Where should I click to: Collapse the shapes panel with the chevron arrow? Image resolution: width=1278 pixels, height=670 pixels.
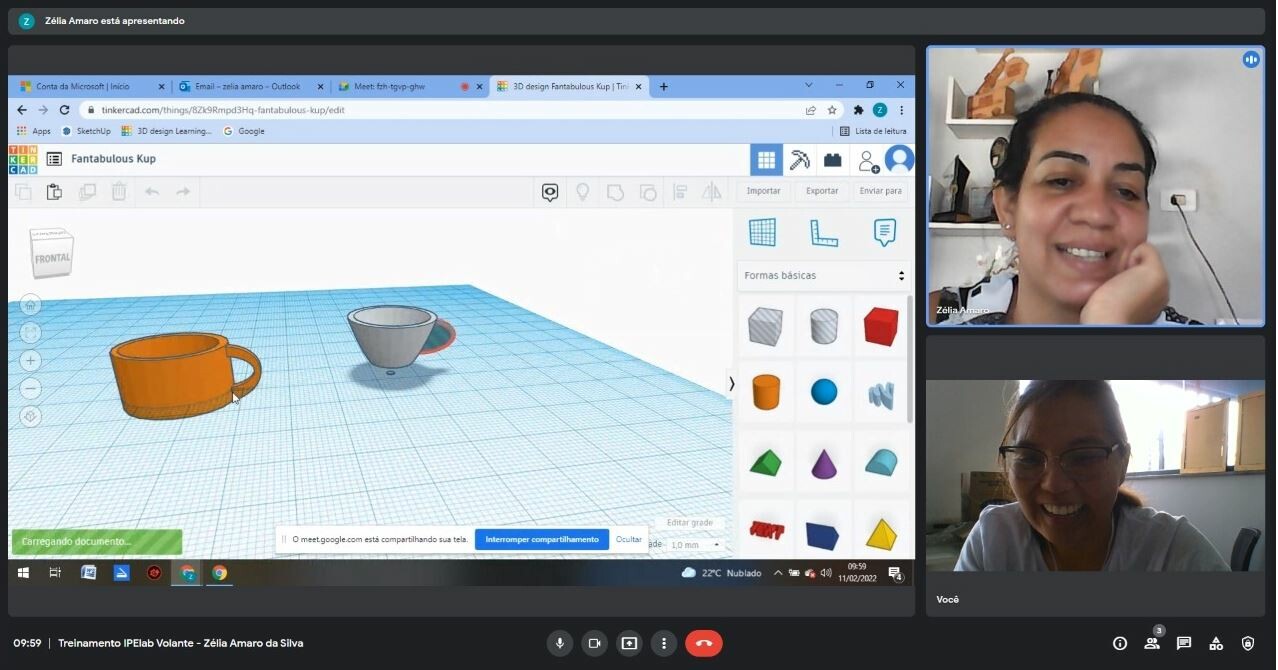[731, 384]
